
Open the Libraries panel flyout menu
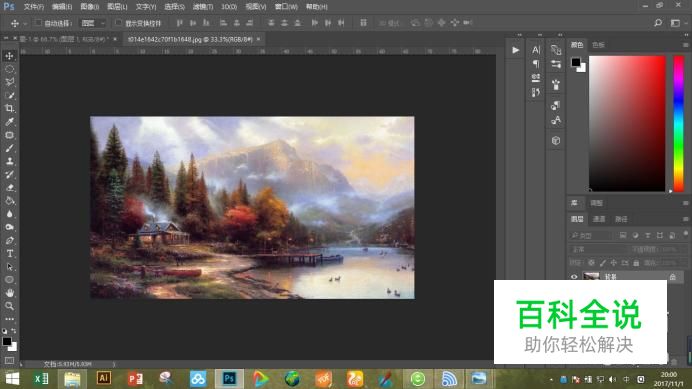tap(685, 203)
